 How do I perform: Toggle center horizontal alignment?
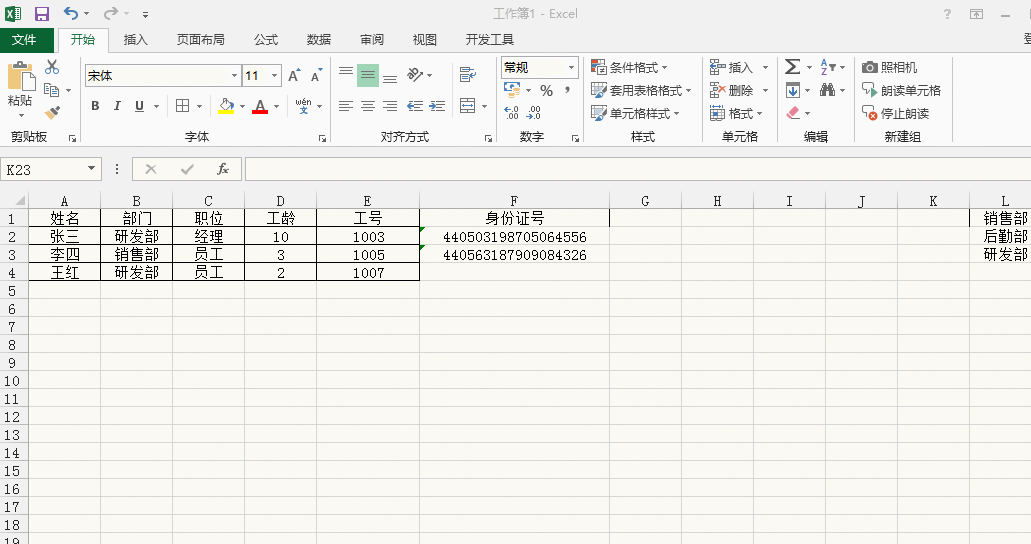point(367,106)
